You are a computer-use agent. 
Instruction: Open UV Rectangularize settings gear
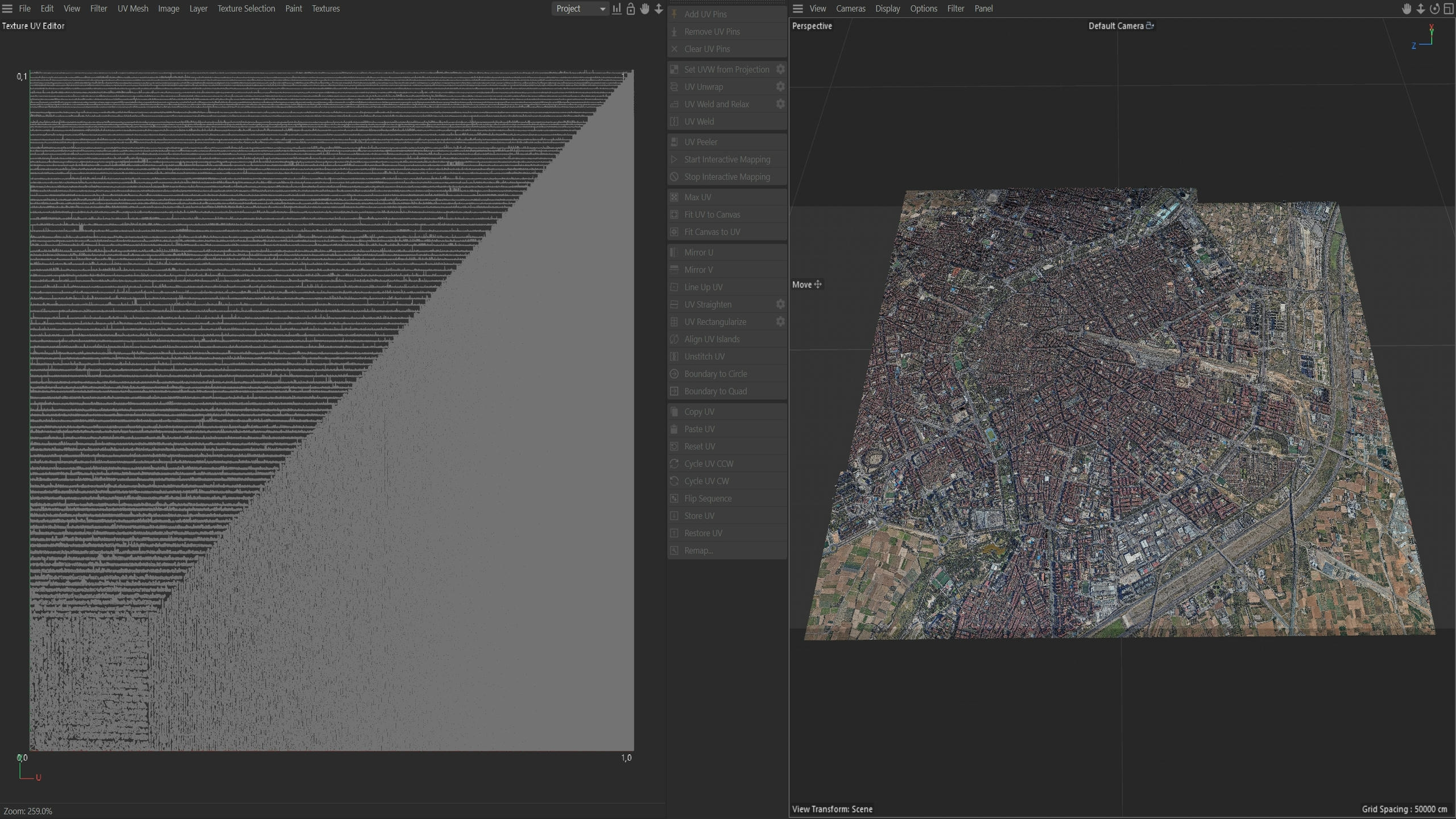pos(780,322)
